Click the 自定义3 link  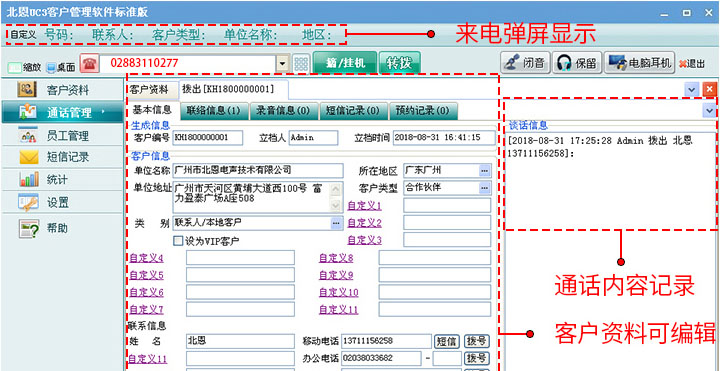365,240
